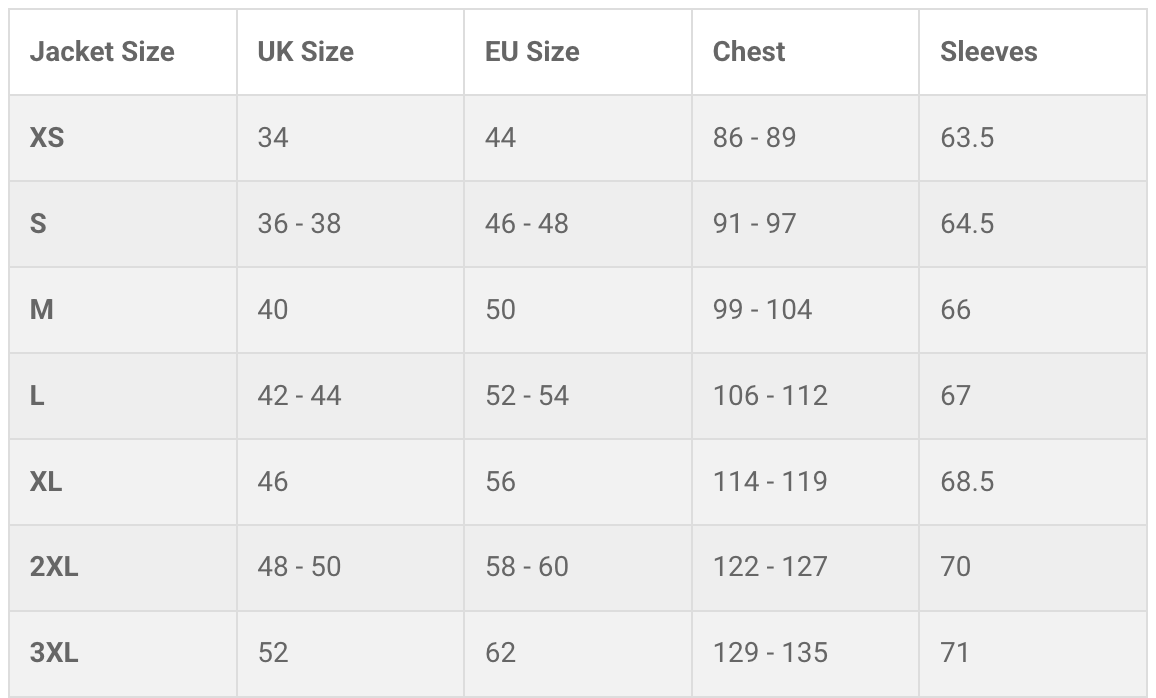Image resolution: width=1156 pixels, height=698 pixels.
Task: Click the XL jacket size cell
Action: [46, 481]
